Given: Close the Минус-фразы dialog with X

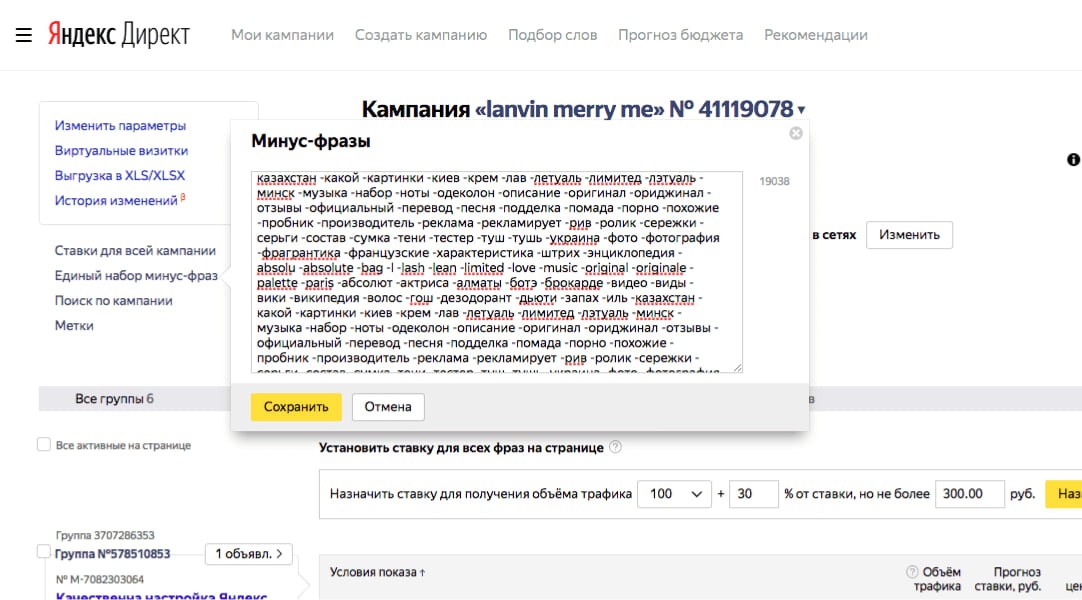Looking at the screenshot, I should tap(796, 133).
